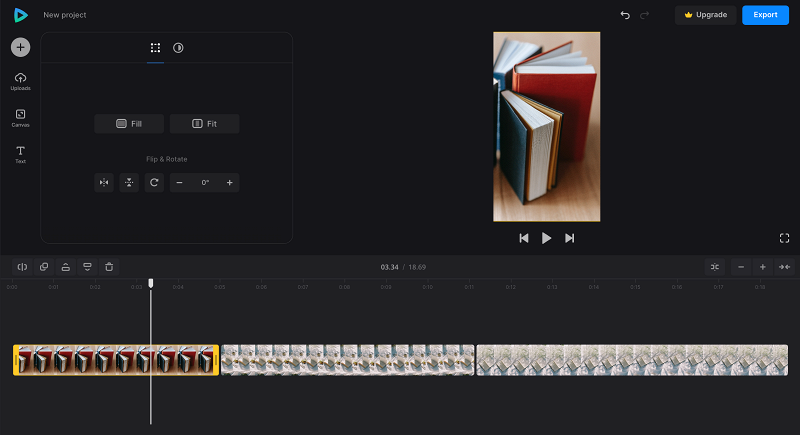The width and height of the screenshot is (800, 435).
Task: Increase rotation angle with plus
Action: tap(230, 183)
